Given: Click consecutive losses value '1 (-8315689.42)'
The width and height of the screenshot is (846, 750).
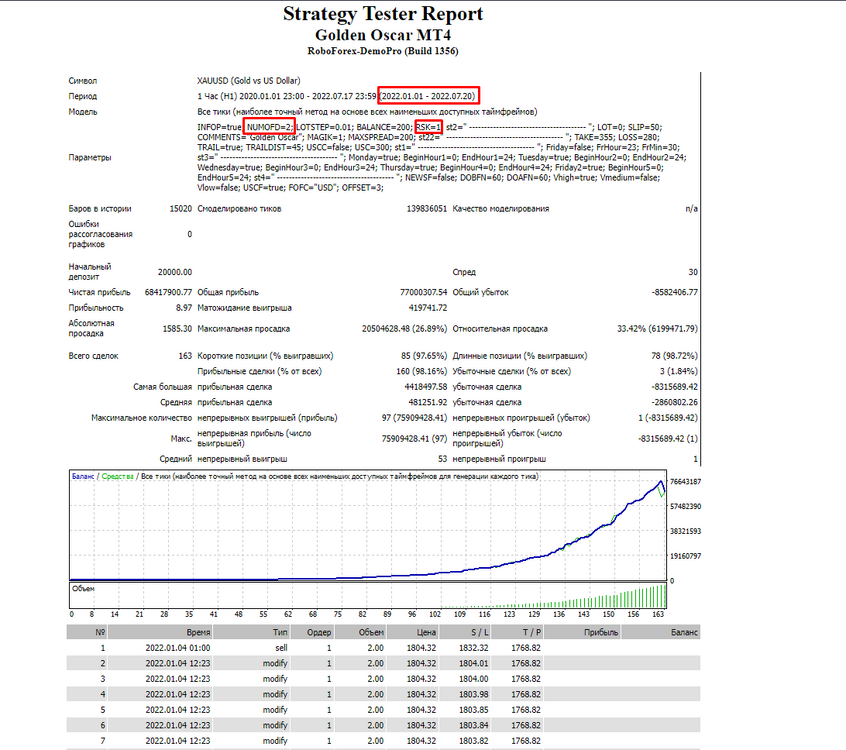Looking at the screenshot, I should (x=667, y=418).
